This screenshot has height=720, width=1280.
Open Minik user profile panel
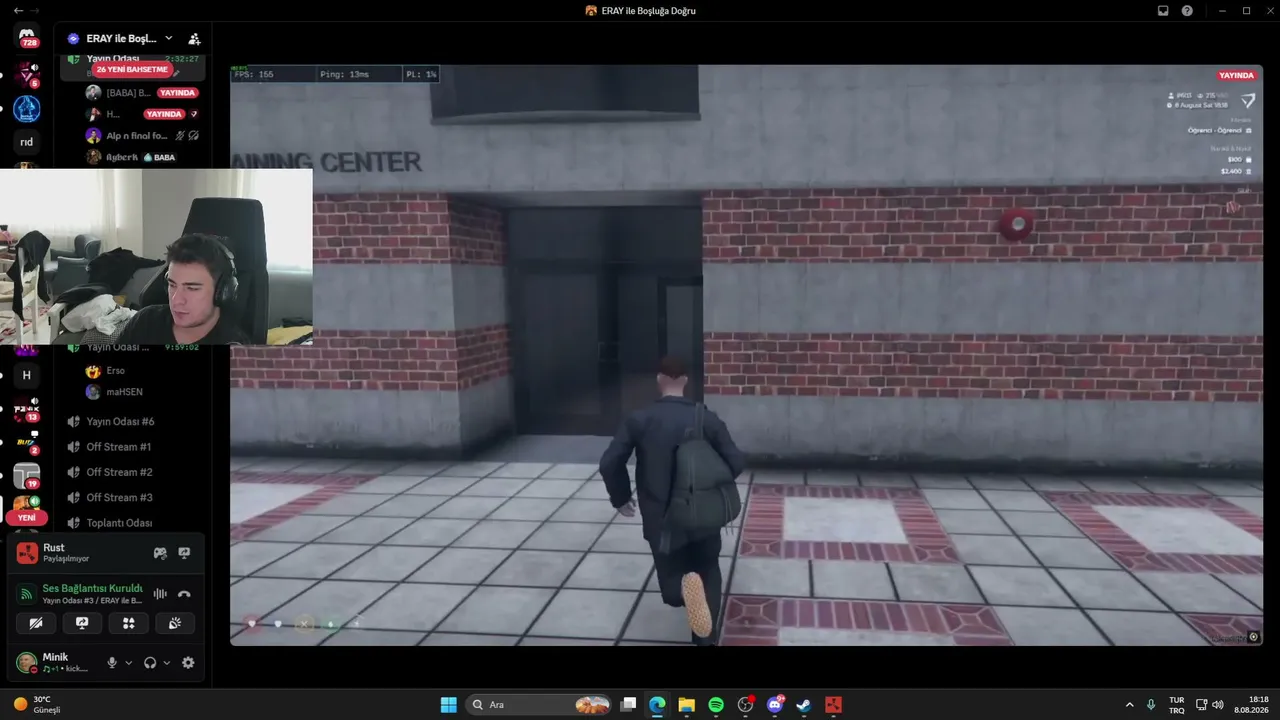coord(56,662)
